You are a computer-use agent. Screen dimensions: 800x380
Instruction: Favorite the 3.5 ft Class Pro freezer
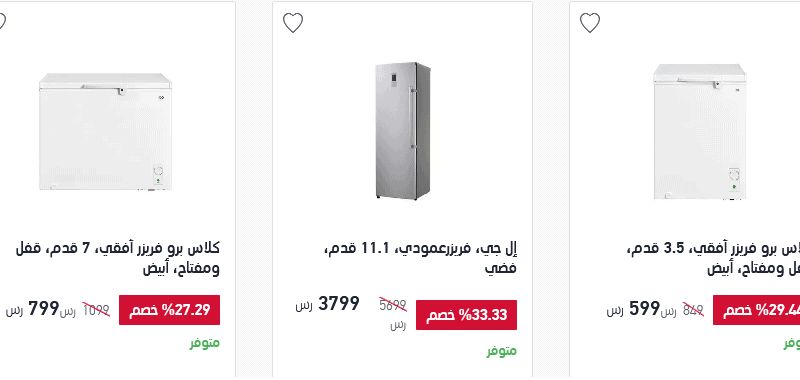590,23
